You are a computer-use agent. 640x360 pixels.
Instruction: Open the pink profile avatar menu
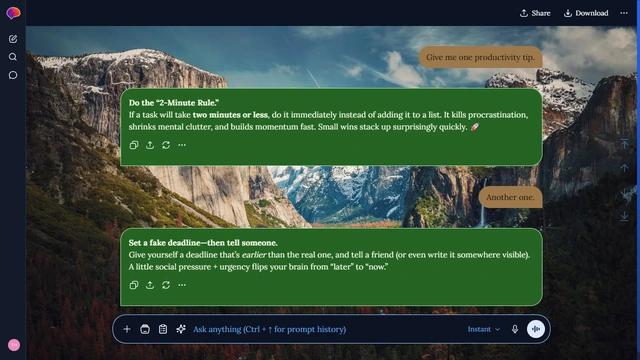(14, 345)
